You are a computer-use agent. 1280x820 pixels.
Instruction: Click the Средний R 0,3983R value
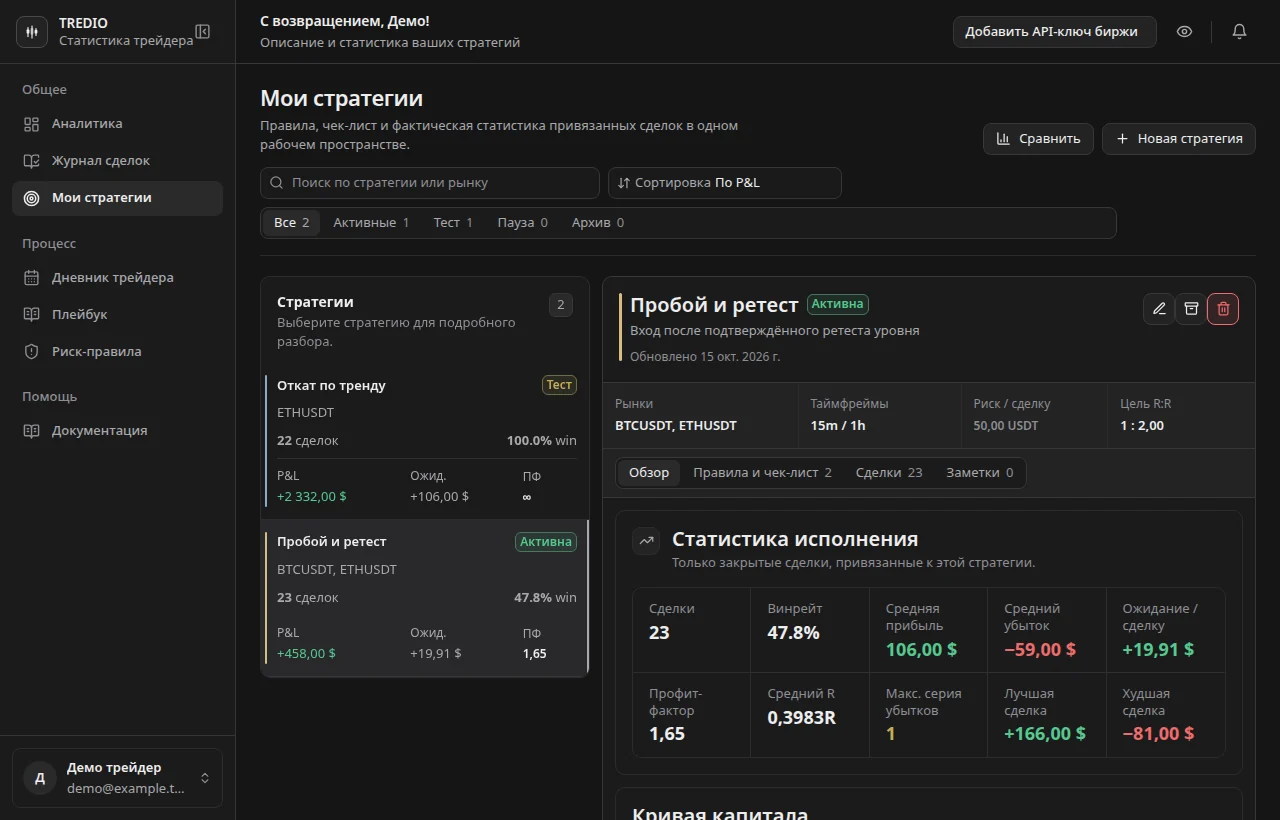point(801,717)
